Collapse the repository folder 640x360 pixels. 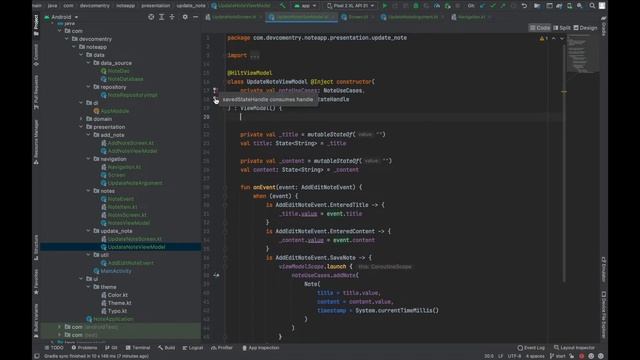tap(89, 87)
